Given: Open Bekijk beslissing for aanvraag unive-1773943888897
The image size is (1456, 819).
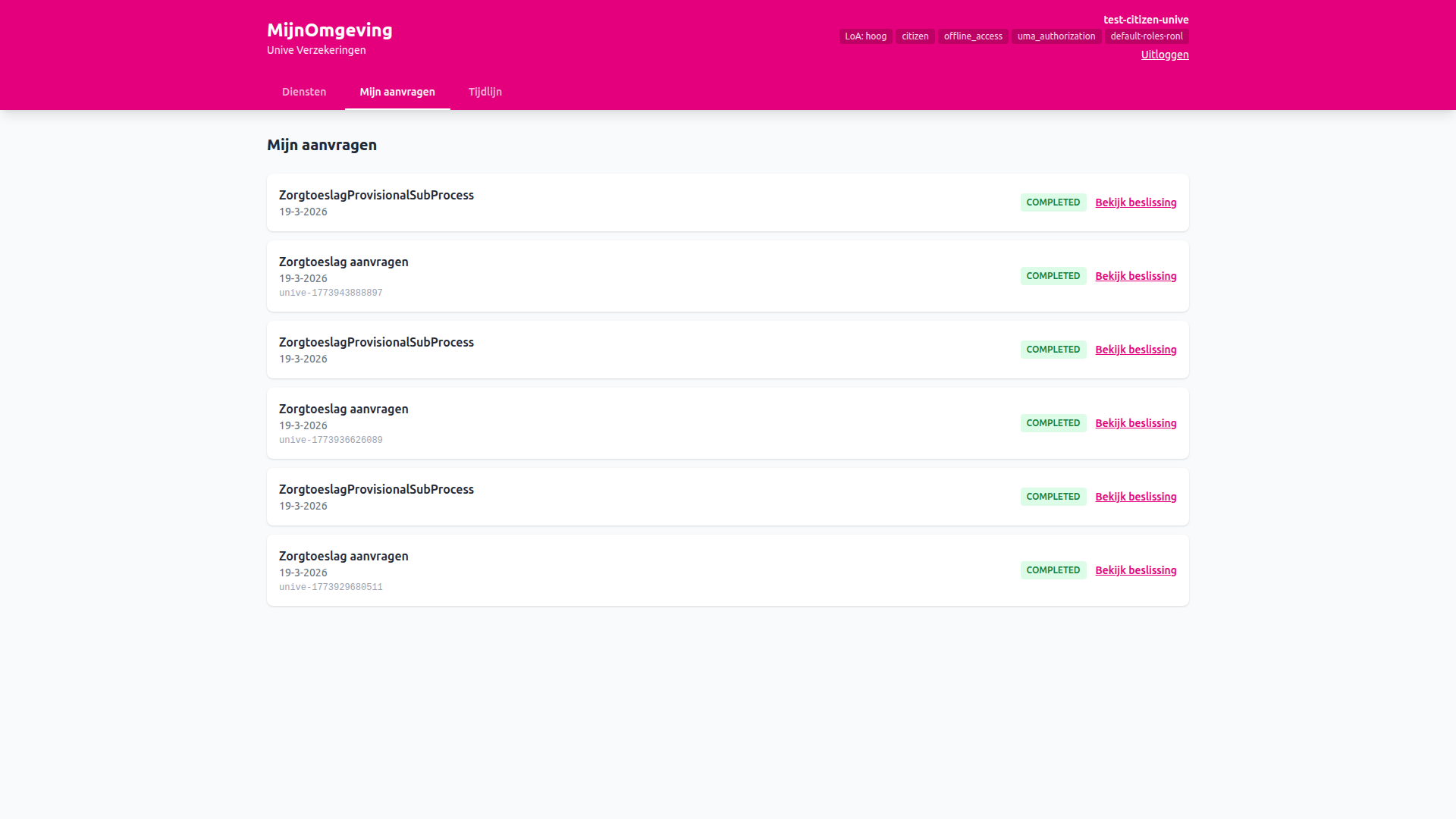Looking at the screenshot, I should pos(1135,276).
